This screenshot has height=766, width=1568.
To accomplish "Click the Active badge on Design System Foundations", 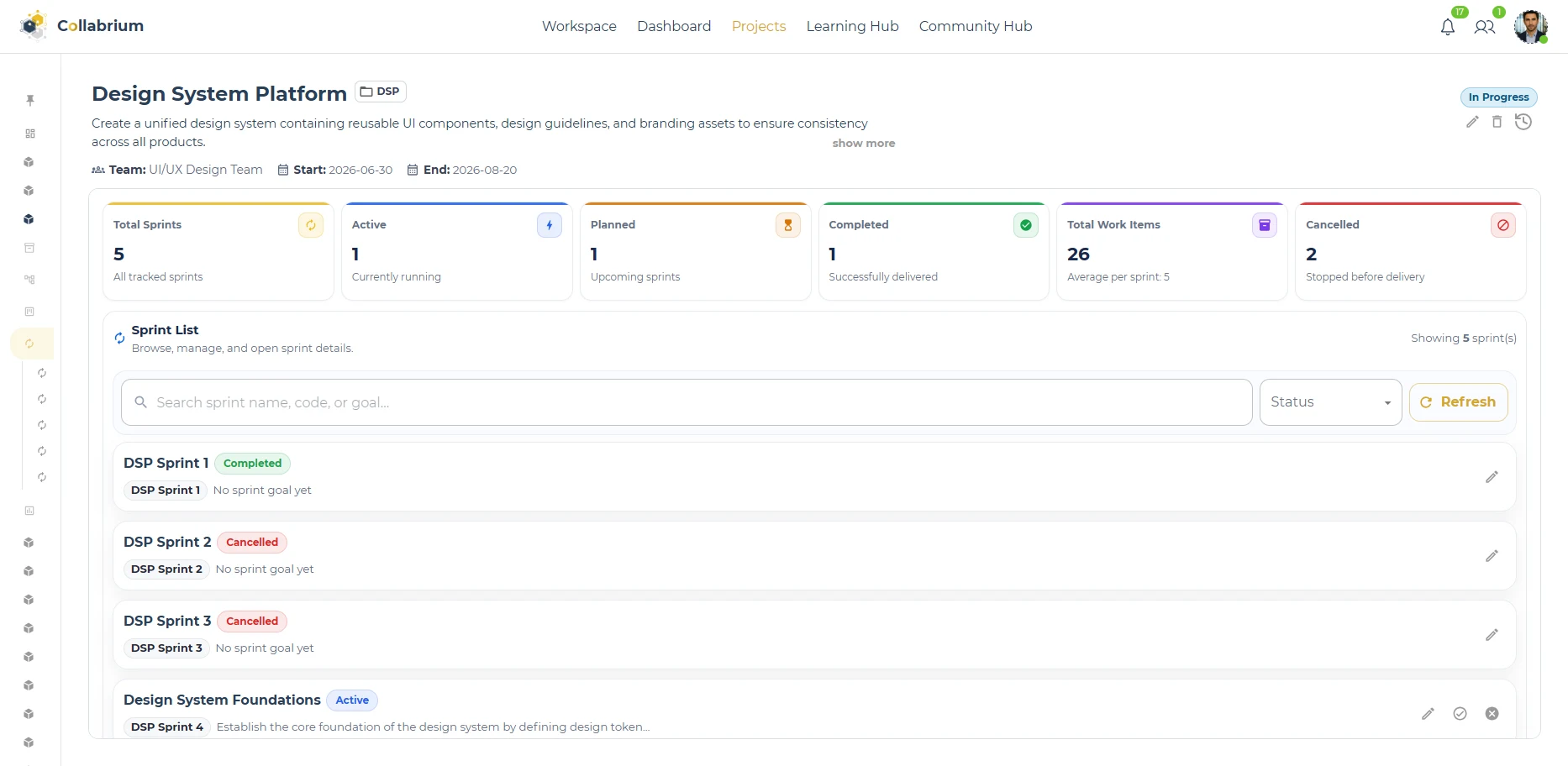I will pos(352,700).
